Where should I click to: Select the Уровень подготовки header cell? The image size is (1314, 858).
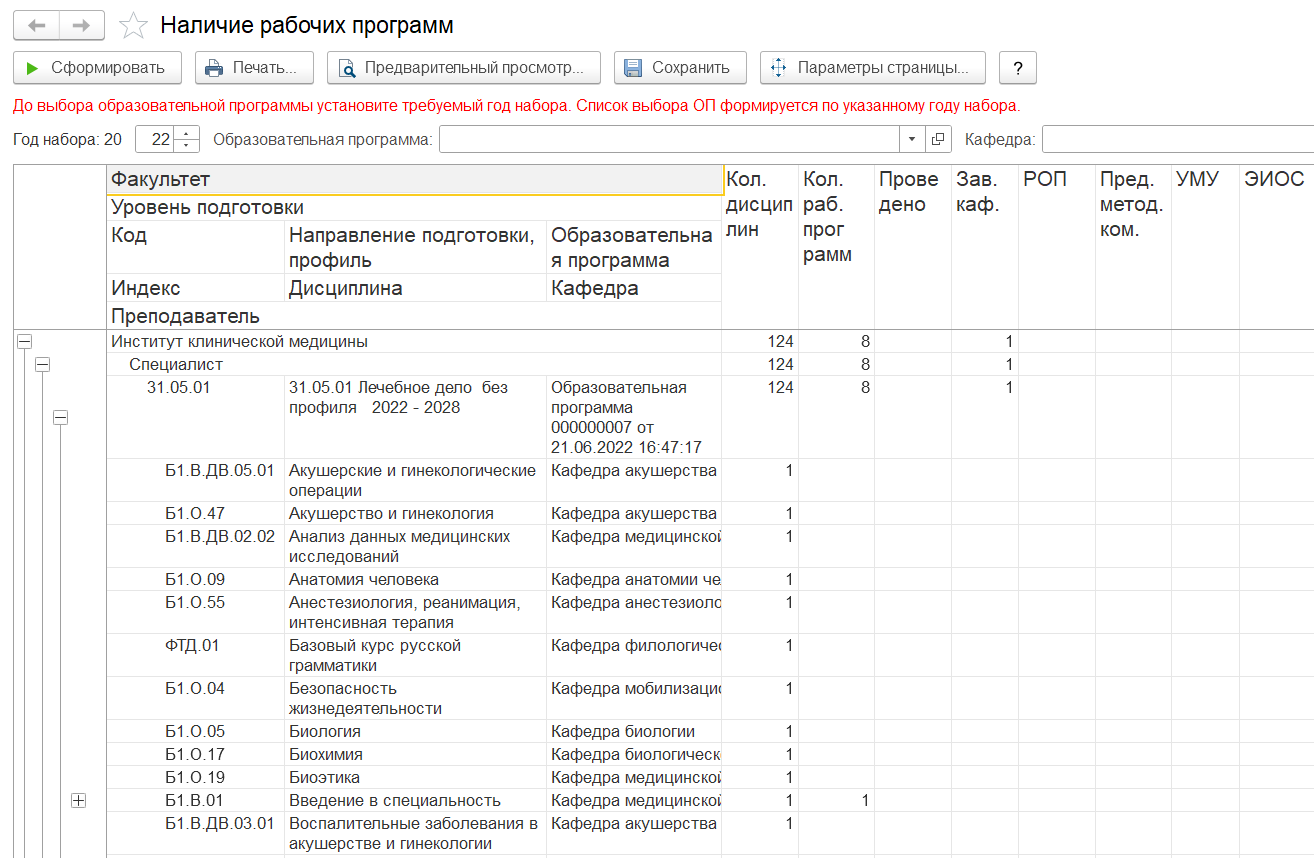[414, 207]
